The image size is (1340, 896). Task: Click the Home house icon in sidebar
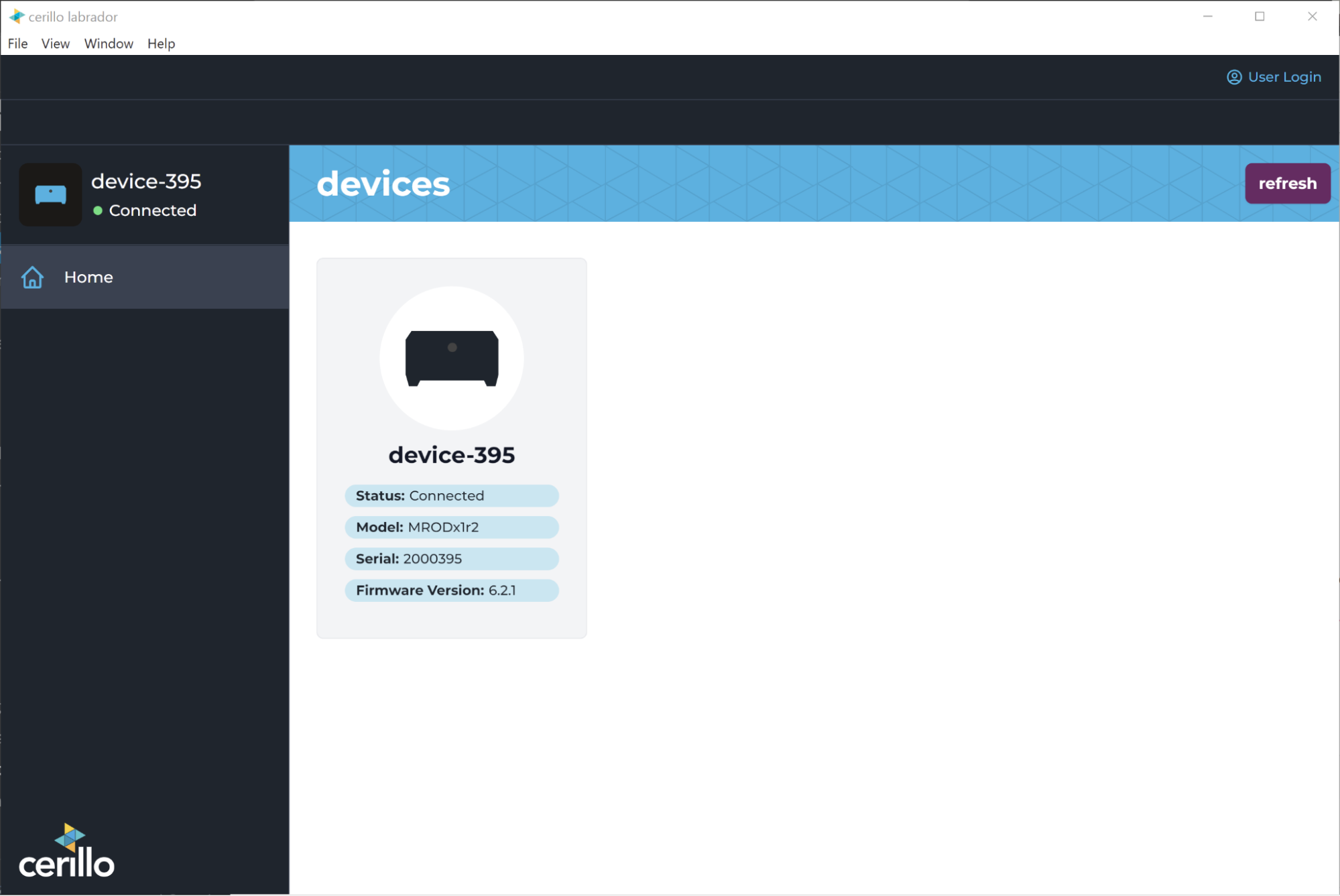tap(32, 277)
